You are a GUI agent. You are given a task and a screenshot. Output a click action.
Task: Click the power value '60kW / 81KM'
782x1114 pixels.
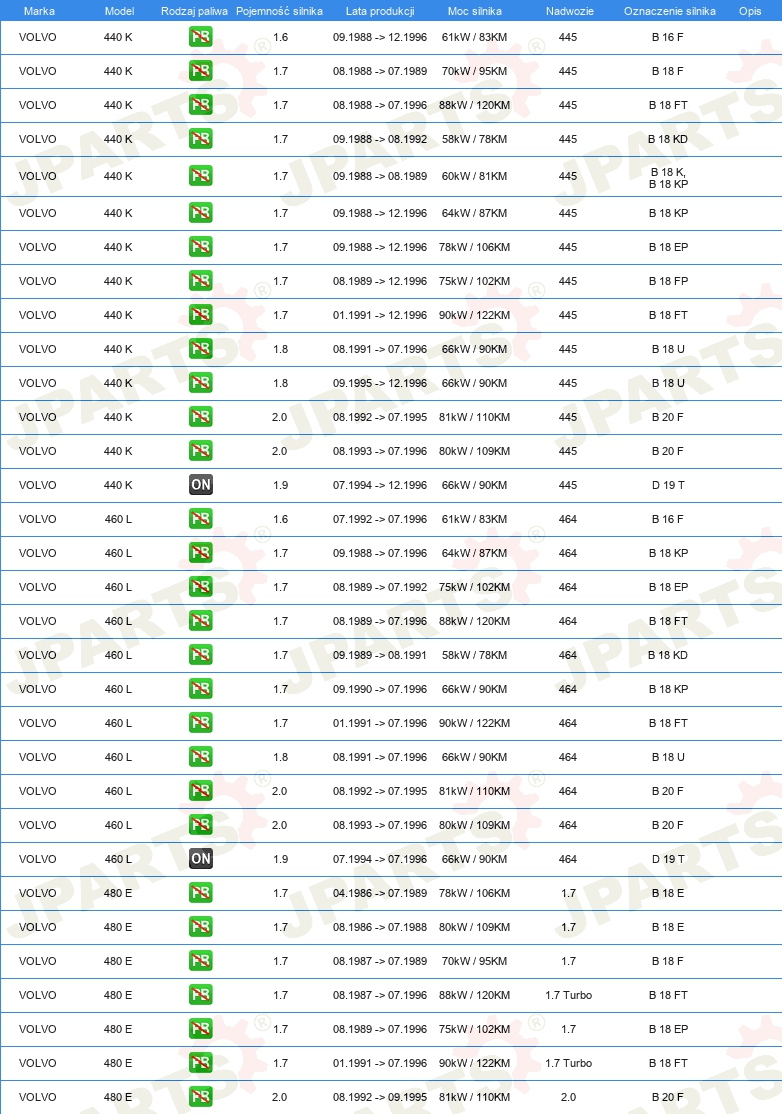tap(474, 176)
